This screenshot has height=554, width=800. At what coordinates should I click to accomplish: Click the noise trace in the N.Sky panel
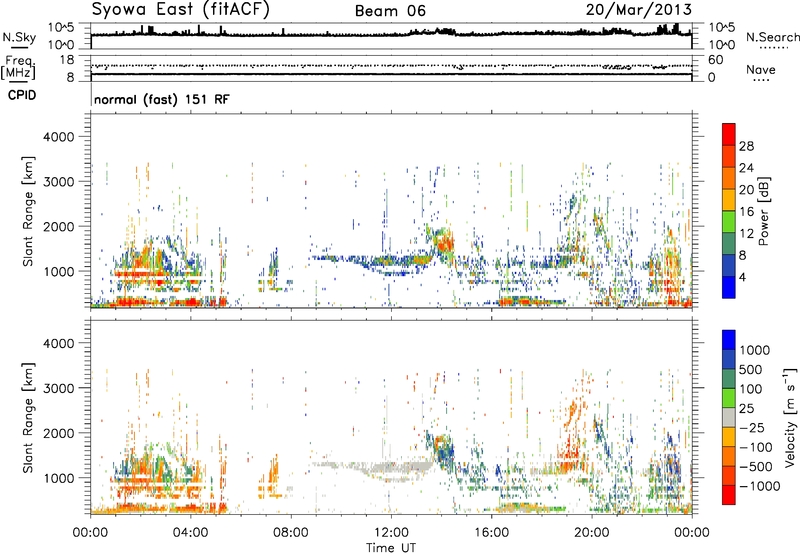(x=391, y=33)
